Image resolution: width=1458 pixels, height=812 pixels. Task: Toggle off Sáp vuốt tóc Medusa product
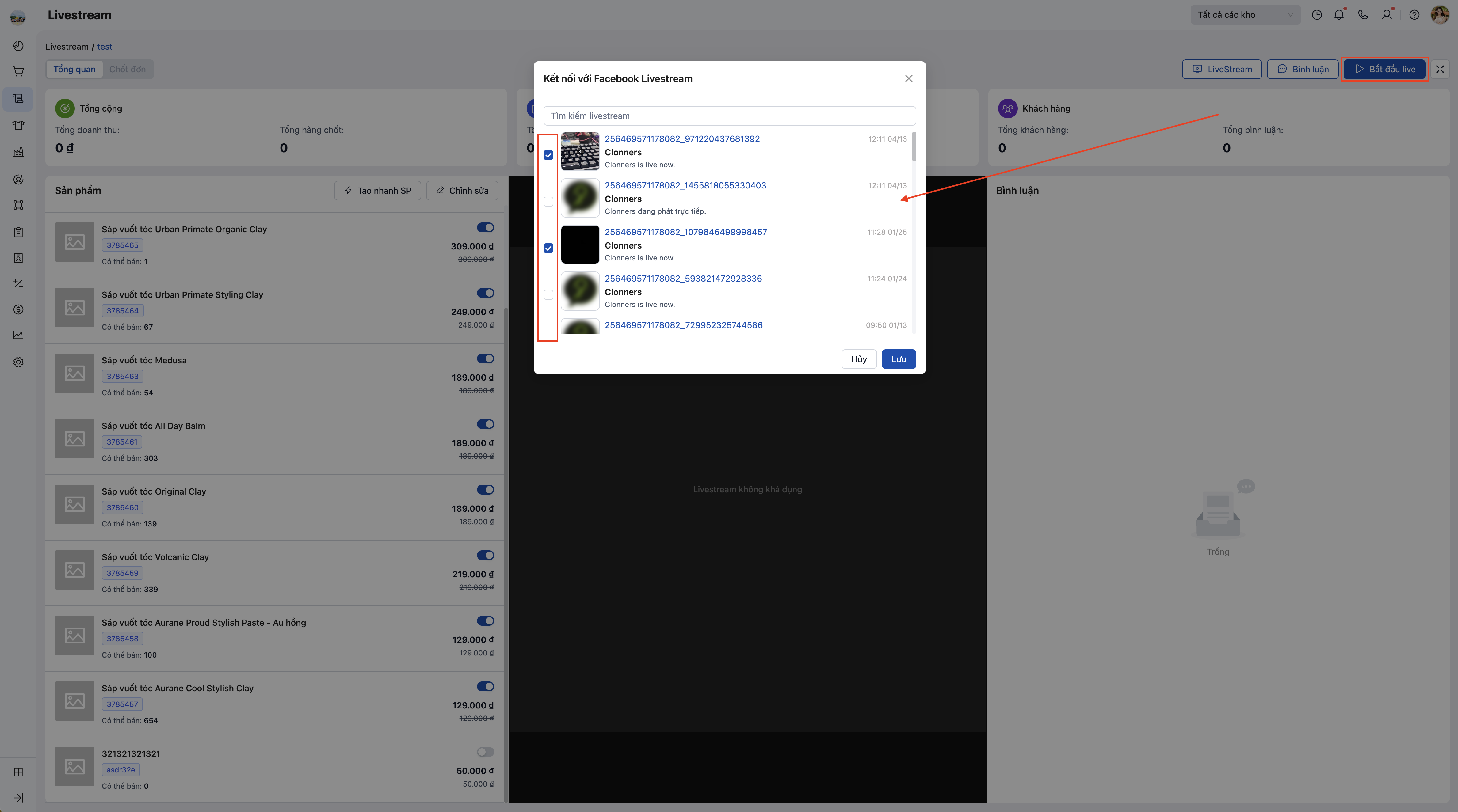pyautogui.click(x=485, y=359)
